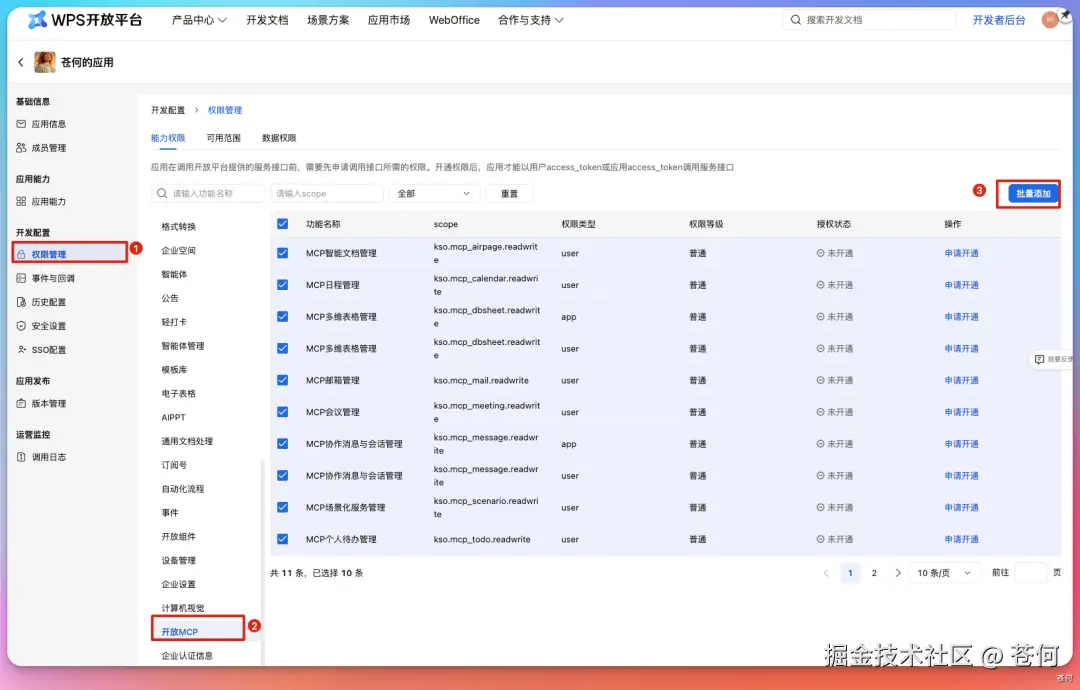This screenshot has width=1080, height=690.
Task: Open 开发文档 in top navigation
Action: (x=267, y=20)
